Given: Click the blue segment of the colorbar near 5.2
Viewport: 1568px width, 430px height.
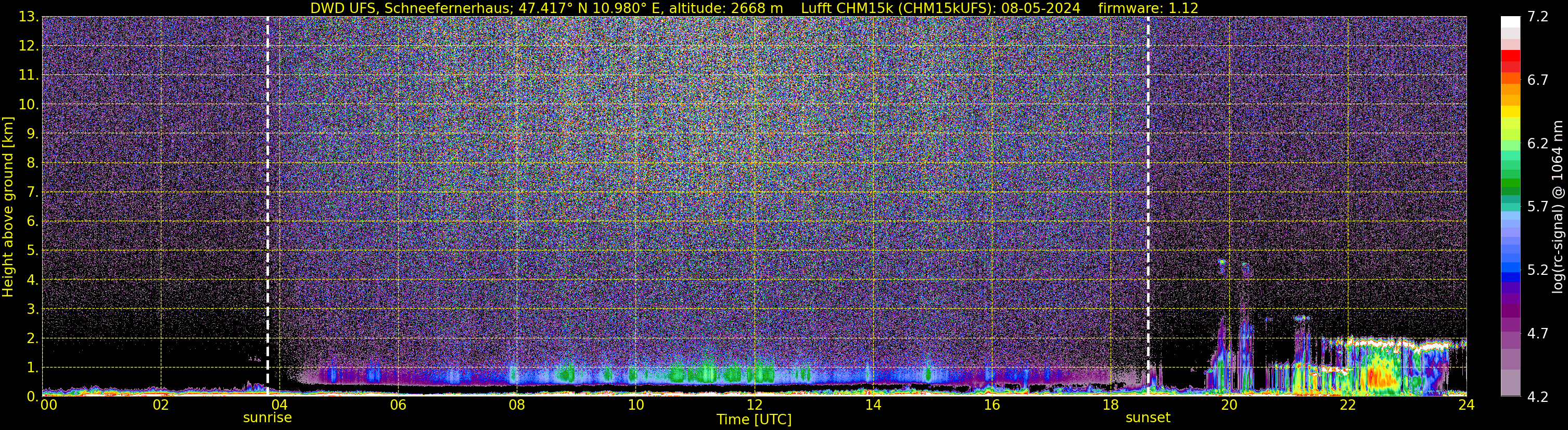Looking at the screenshot, I should tap(1511, 267).
